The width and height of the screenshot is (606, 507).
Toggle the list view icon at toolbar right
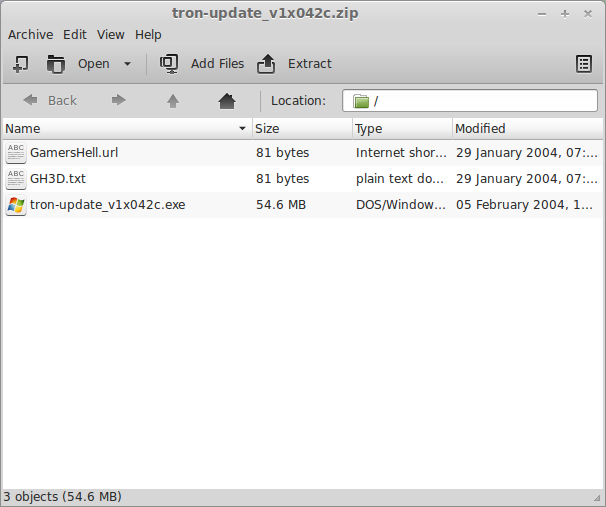point(584,64)
